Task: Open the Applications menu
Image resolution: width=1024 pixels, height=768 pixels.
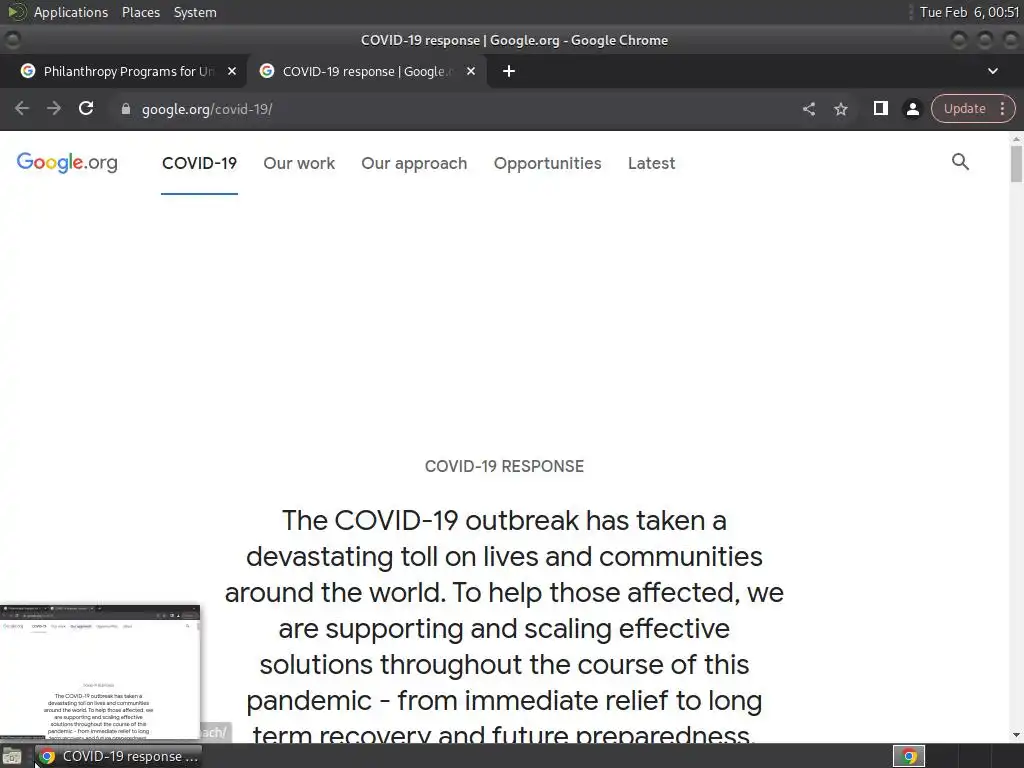Action: coord(71,12)
